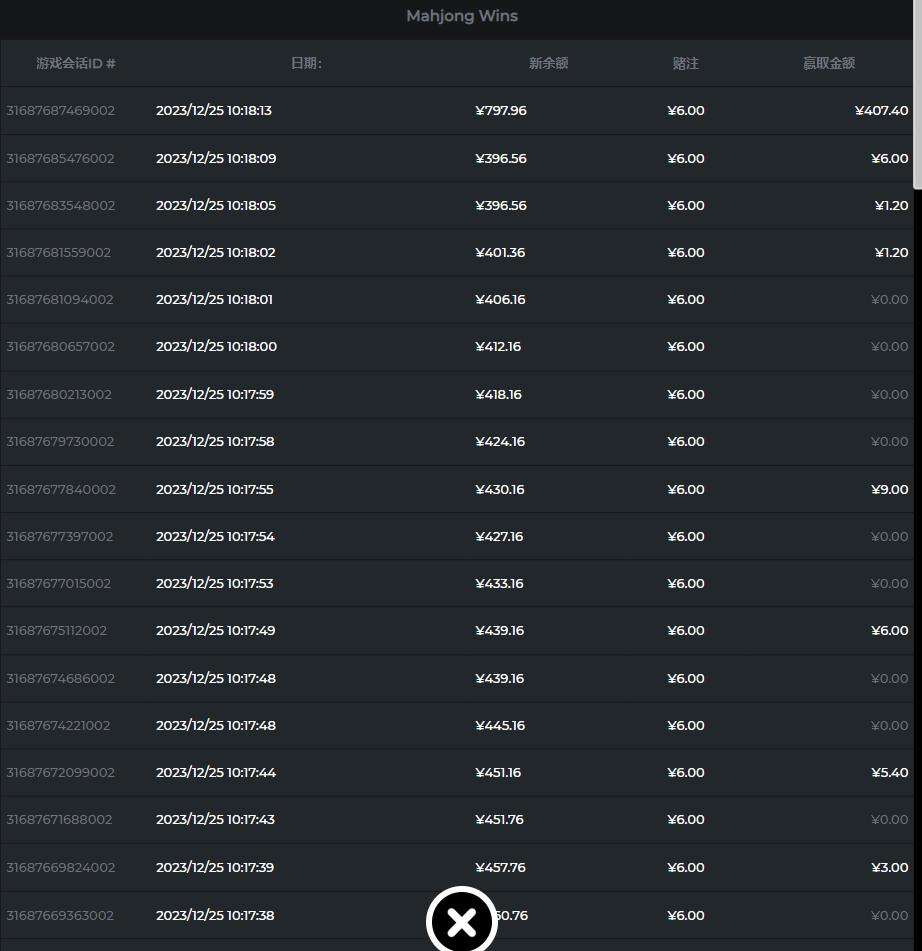Click the date 2023/12/25 10:18:09
The height and width of the screenshot is (951, 922).
coord(216,158)
